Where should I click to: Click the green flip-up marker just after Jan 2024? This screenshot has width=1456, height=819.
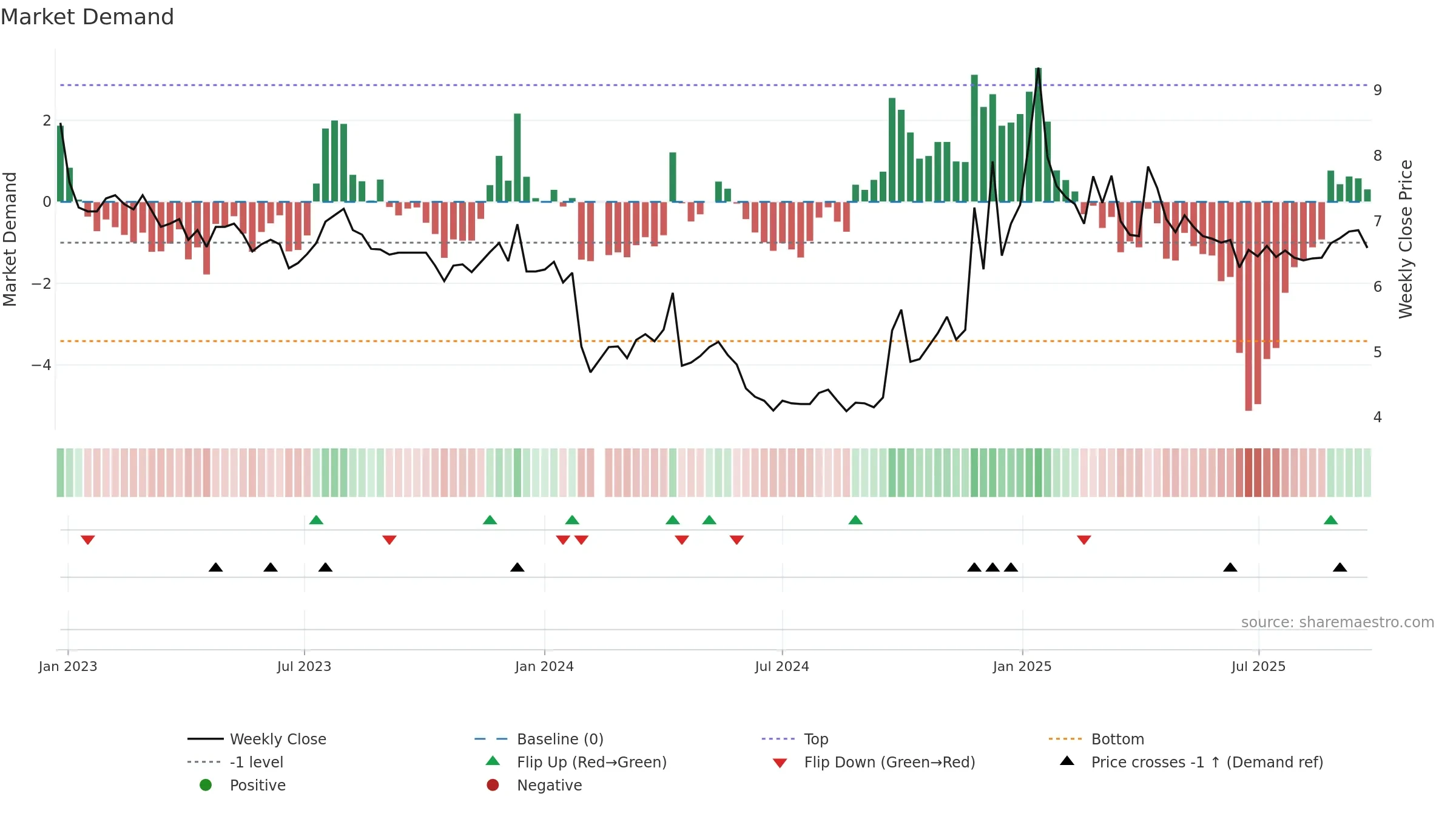pos(572,520)
